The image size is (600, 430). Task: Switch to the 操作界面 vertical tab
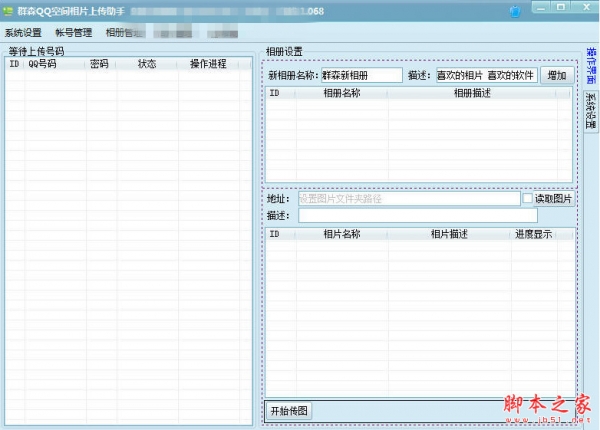(591, 66)
